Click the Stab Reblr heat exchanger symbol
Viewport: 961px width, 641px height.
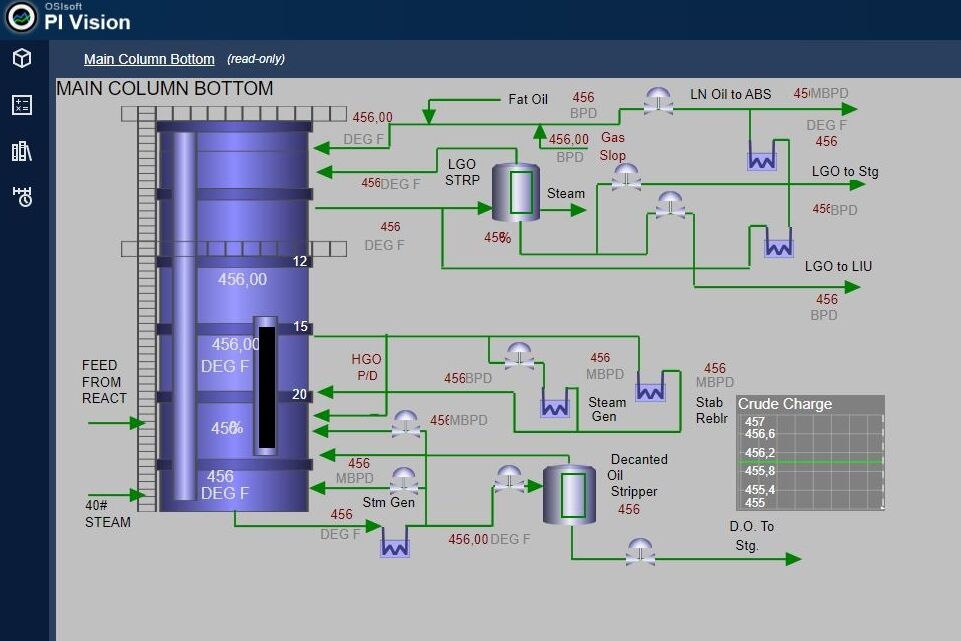click(650, 387)
